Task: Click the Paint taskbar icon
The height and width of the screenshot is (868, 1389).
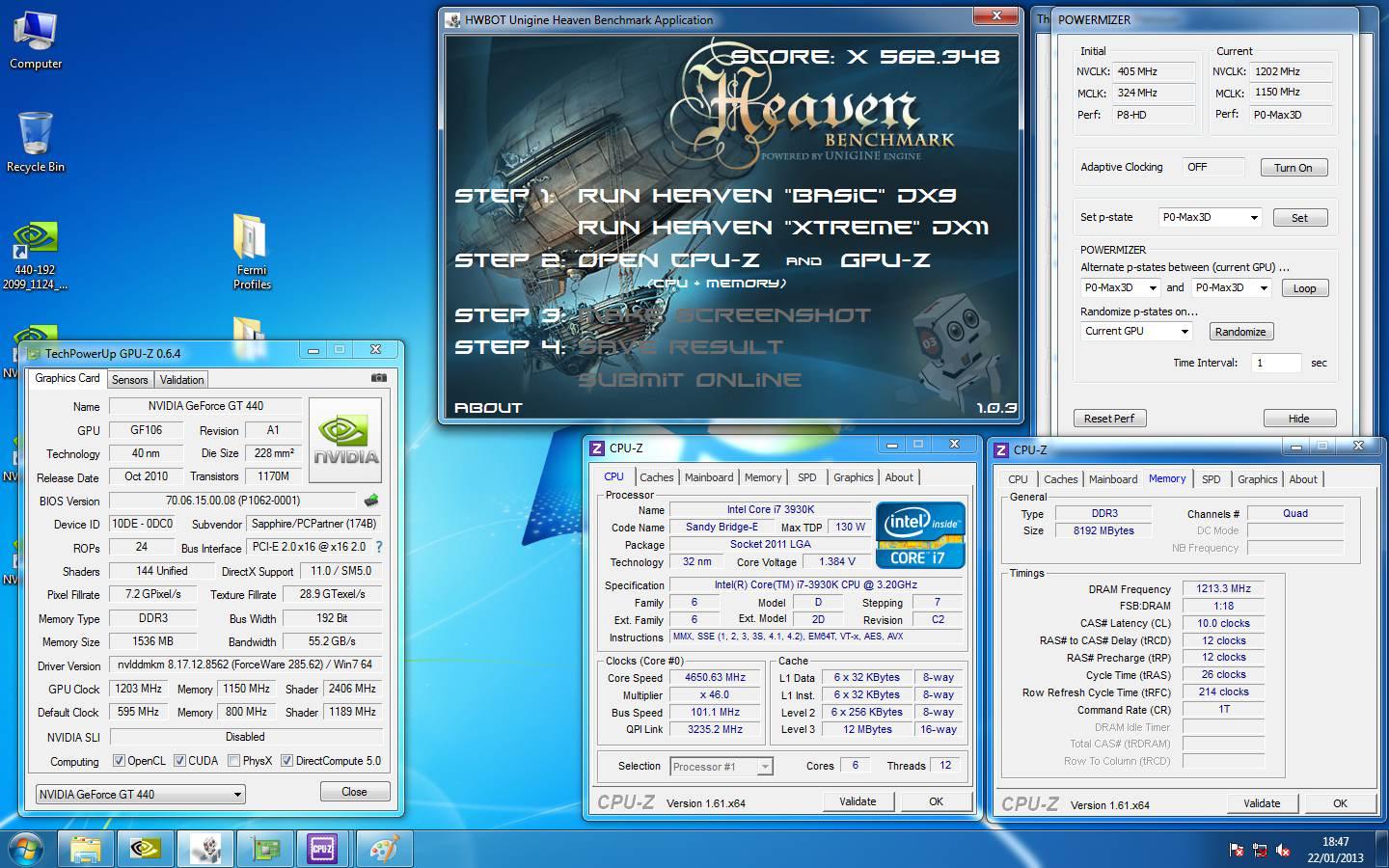Action: pos(383,849)
